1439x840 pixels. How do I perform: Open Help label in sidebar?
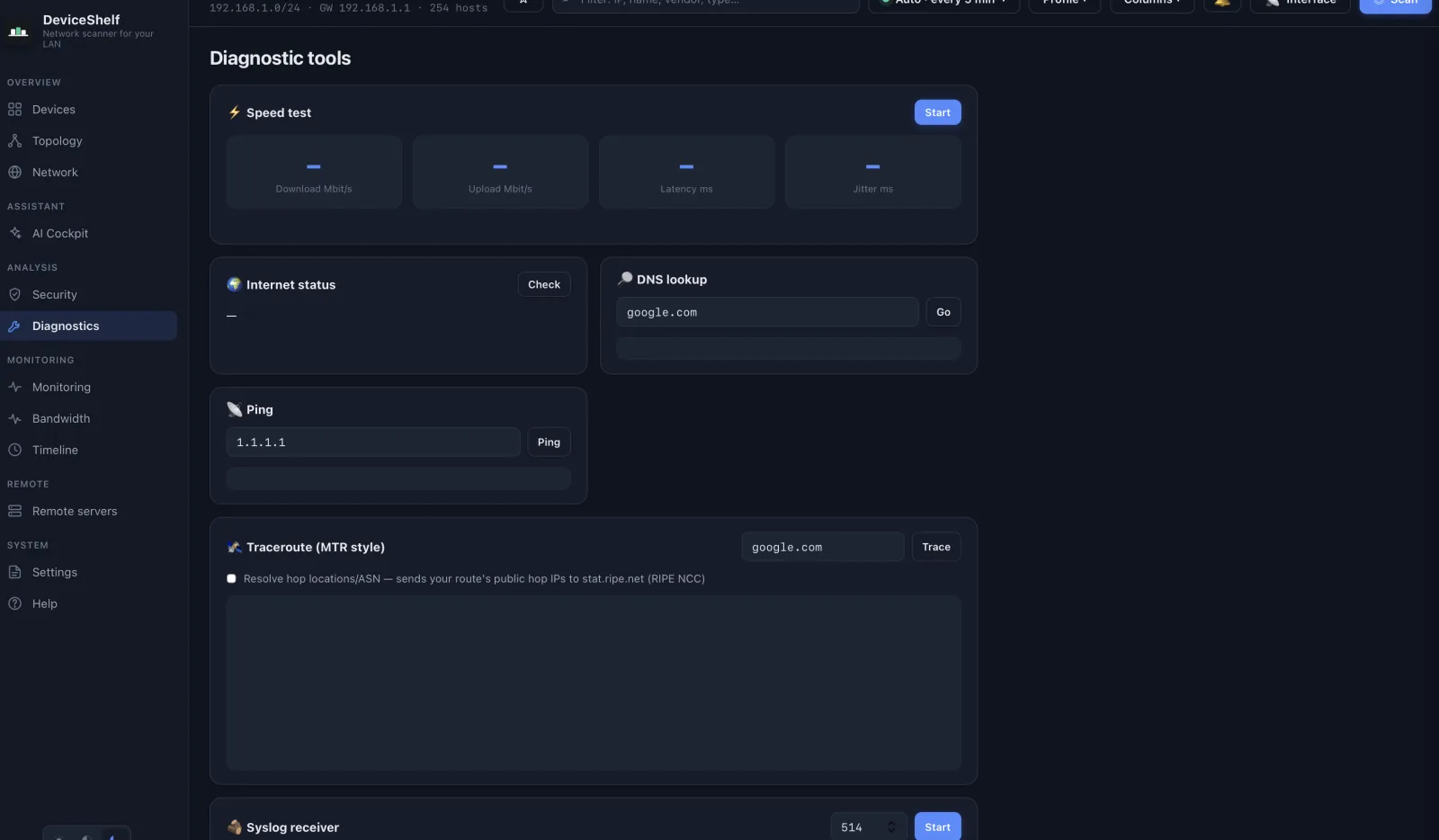45,604
